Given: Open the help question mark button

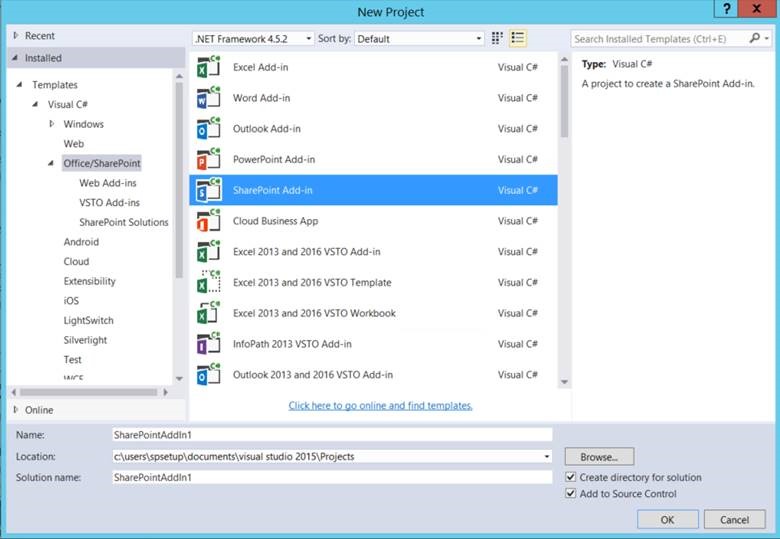Looking at the screenshot, I should pos(726,9).
